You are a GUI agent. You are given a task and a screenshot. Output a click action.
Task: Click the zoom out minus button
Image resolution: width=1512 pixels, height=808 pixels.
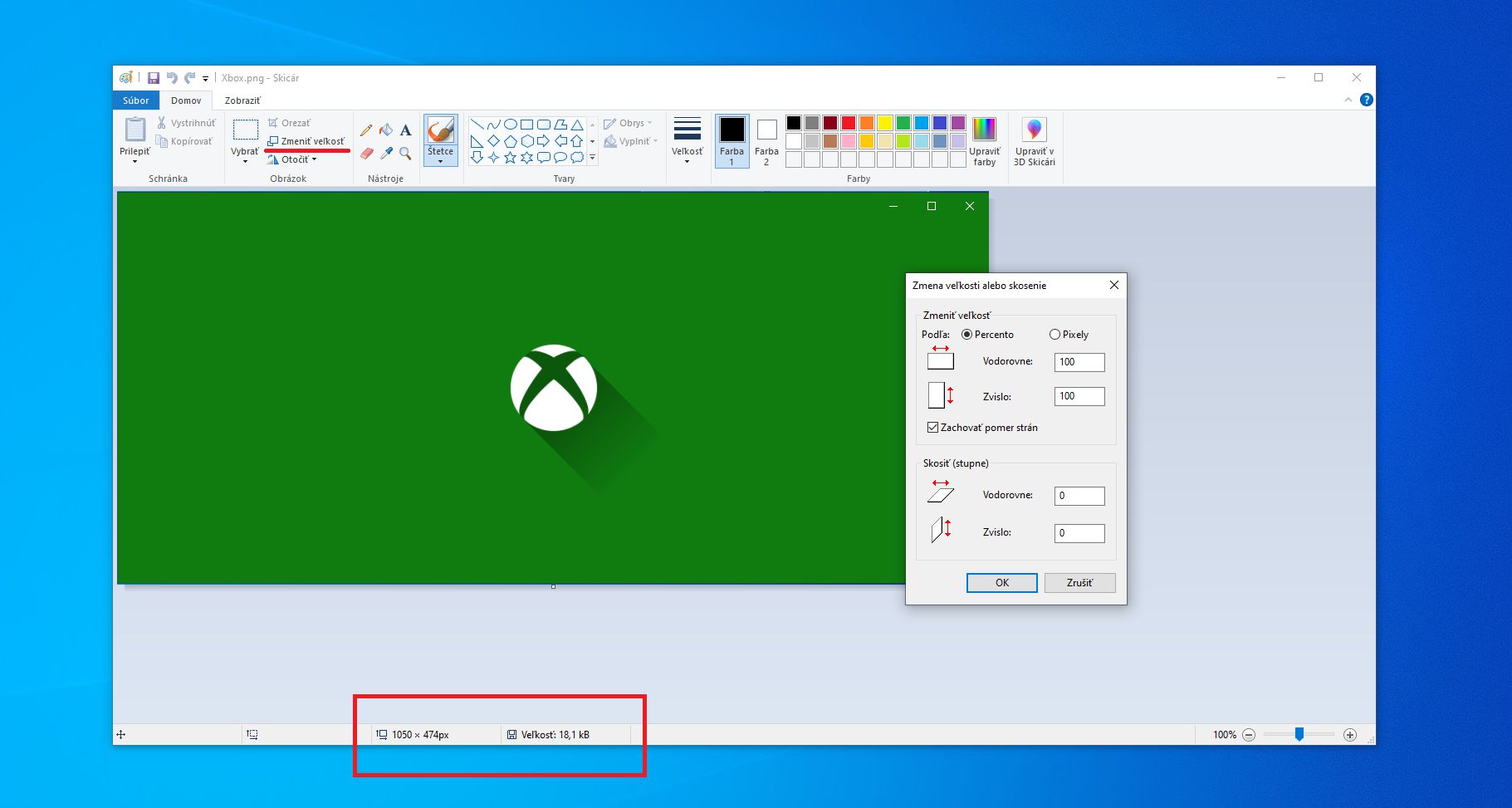(1249, 735)
